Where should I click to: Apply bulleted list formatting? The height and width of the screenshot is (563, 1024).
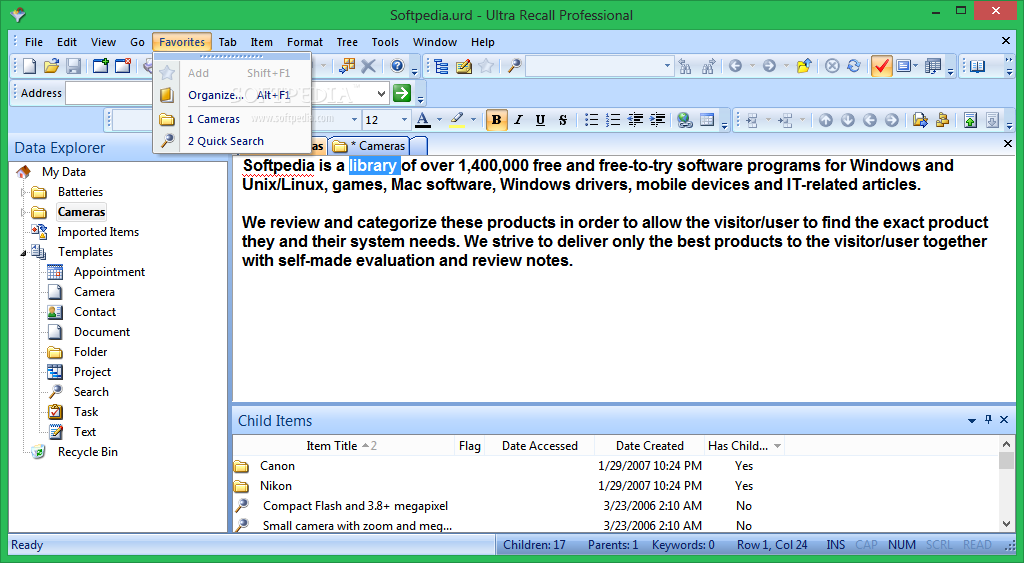(x=591, y=120)
